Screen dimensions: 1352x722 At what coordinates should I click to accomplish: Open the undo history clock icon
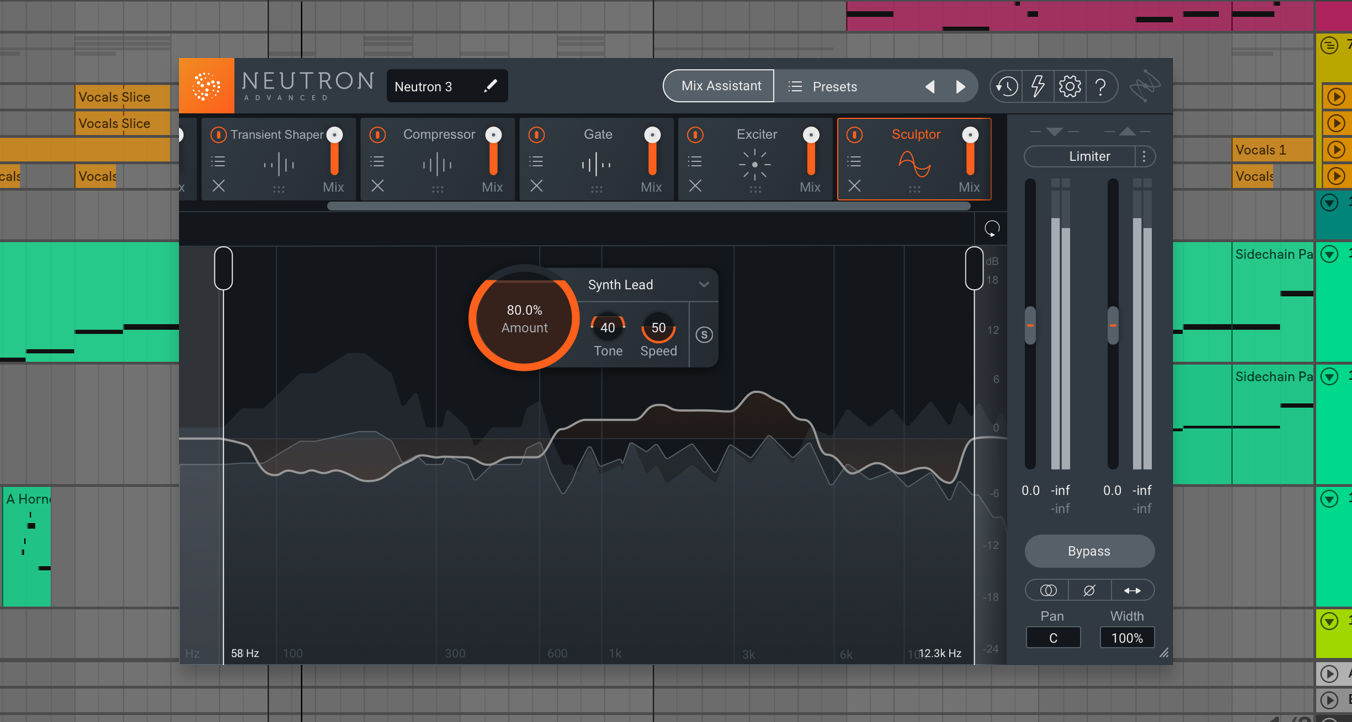[1006, 87]
